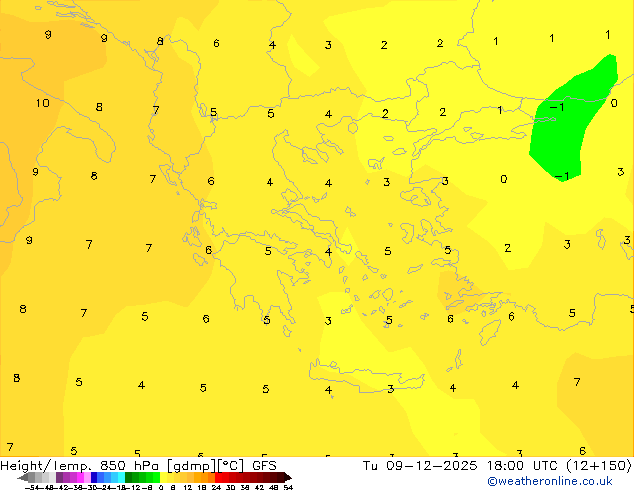The image size is (634, 490).
Task: Click the [gdmp] unit label in title
Action: 185,465
